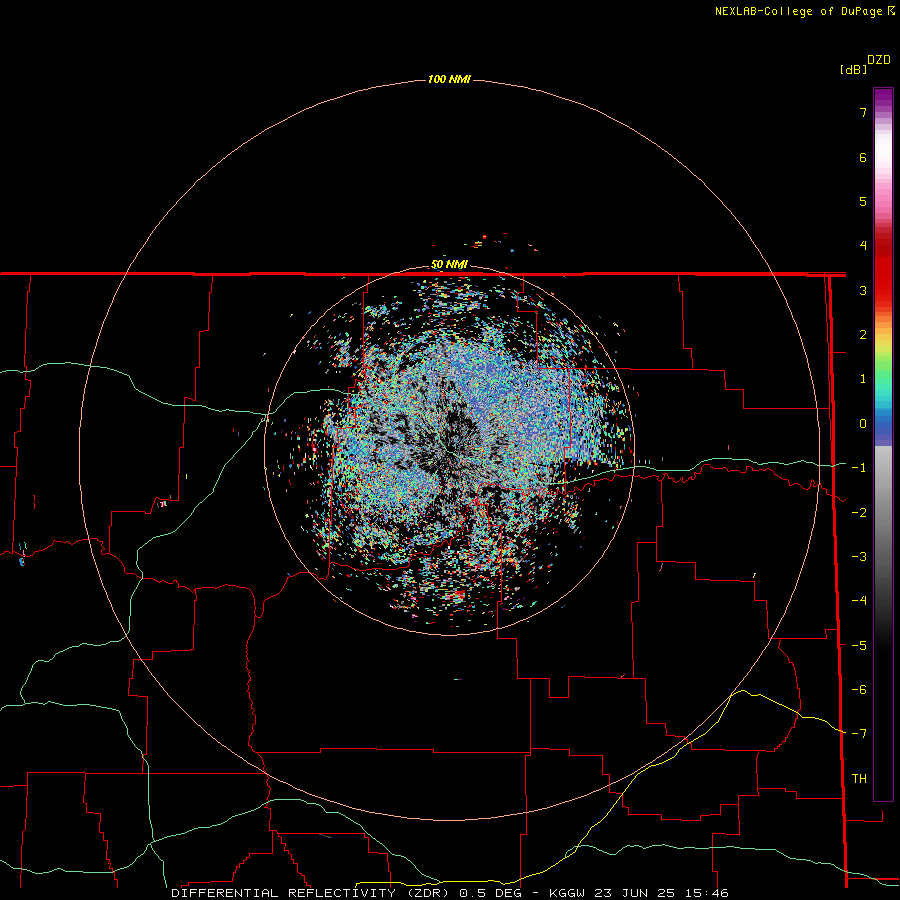Click the -3 value on color scale
This screenshot has height=900, width=900.
[859, 557]
